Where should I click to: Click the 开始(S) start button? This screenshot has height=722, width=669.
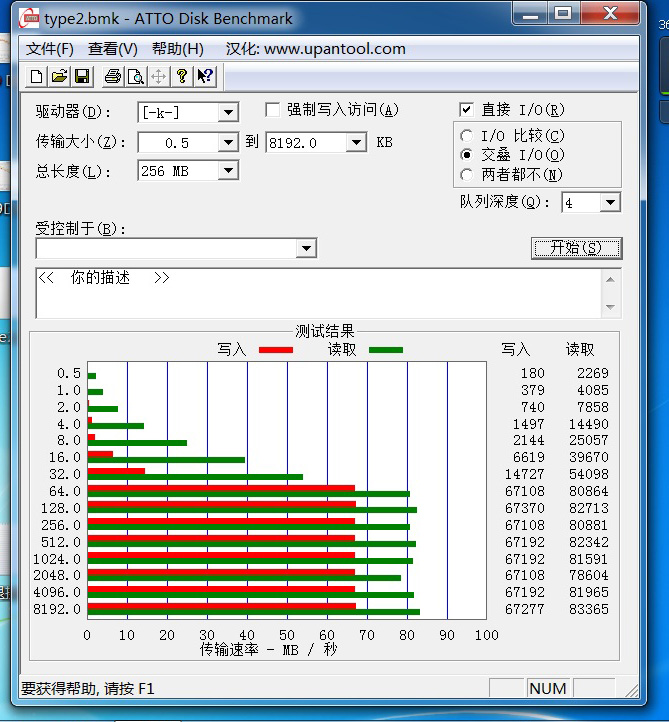click(576, 248)
